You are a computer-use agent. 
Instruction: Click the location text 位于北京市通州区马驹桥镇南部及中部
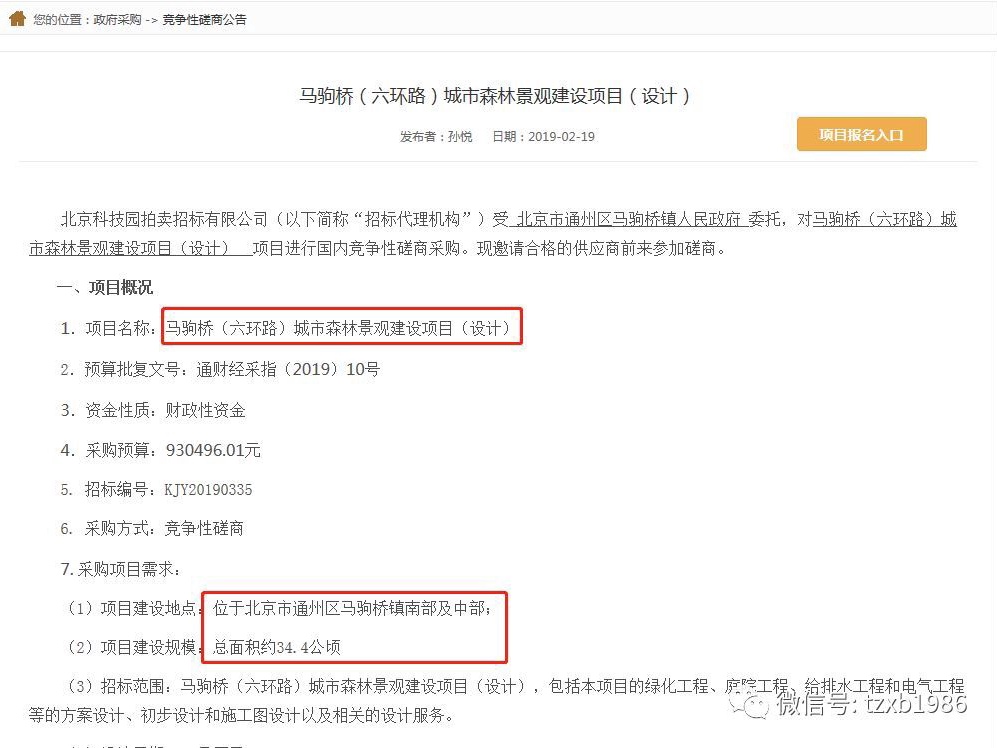pyautogui.click(x=352, y=608)
